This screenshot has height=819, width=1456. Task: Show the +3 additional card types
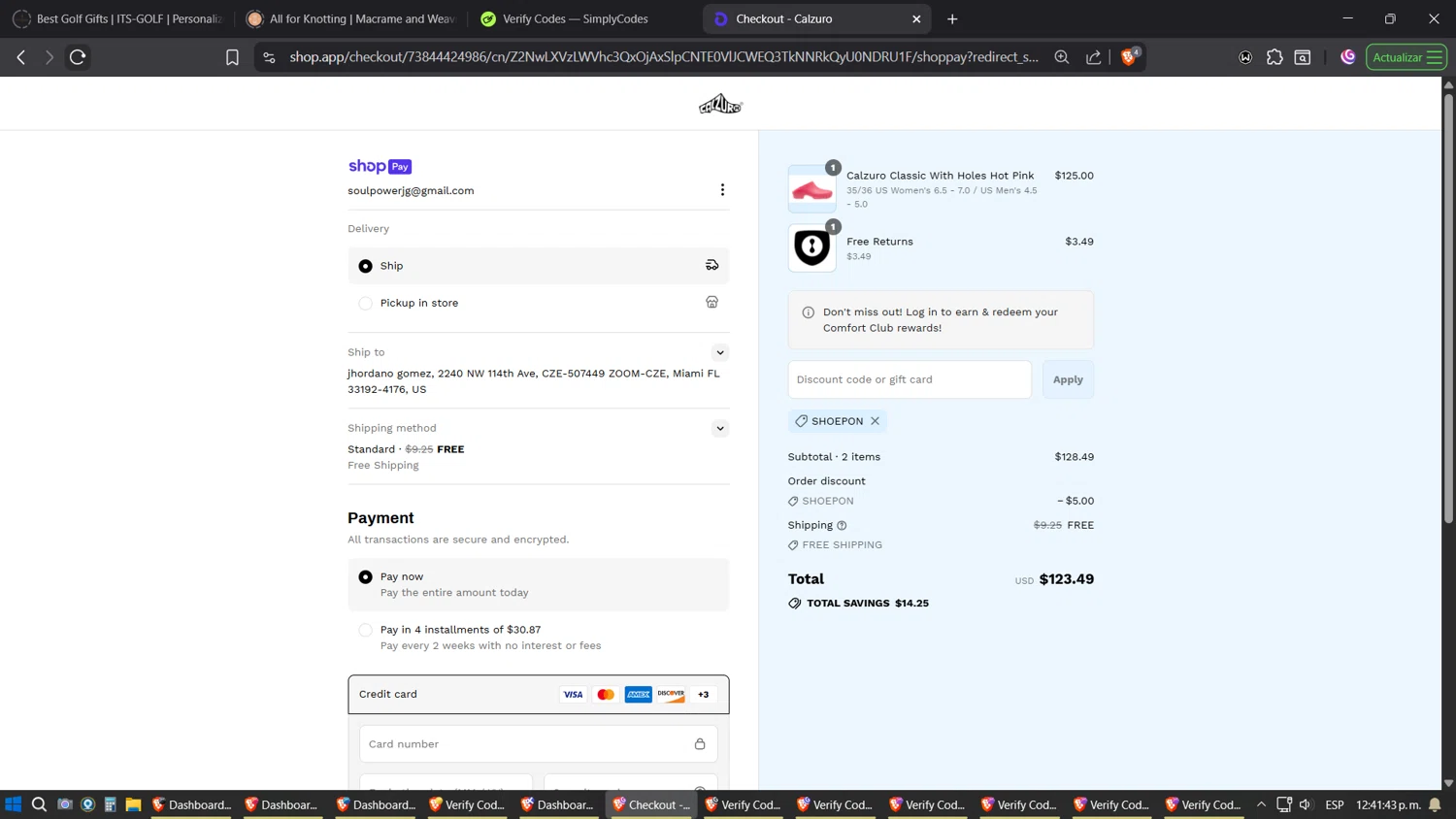[704, 694]
